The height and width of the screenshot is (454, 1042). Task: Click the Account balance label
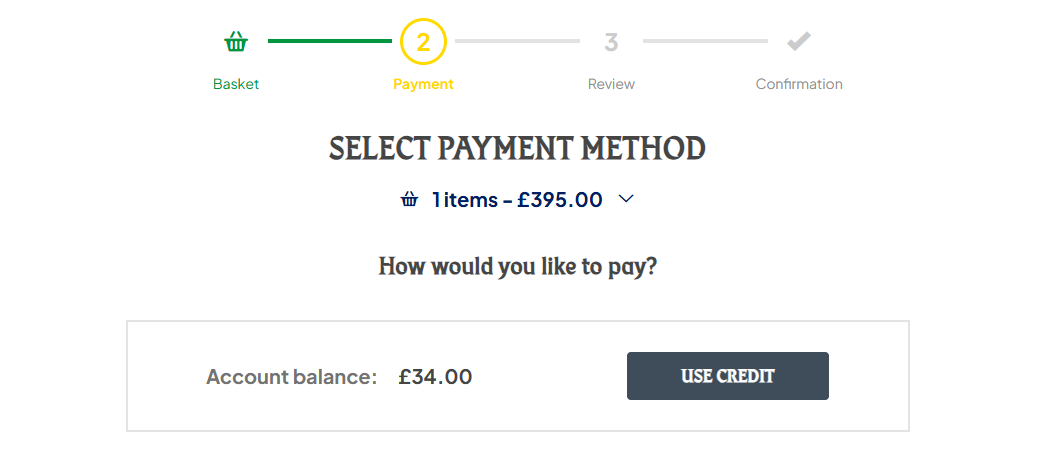[x=292, y=377]
